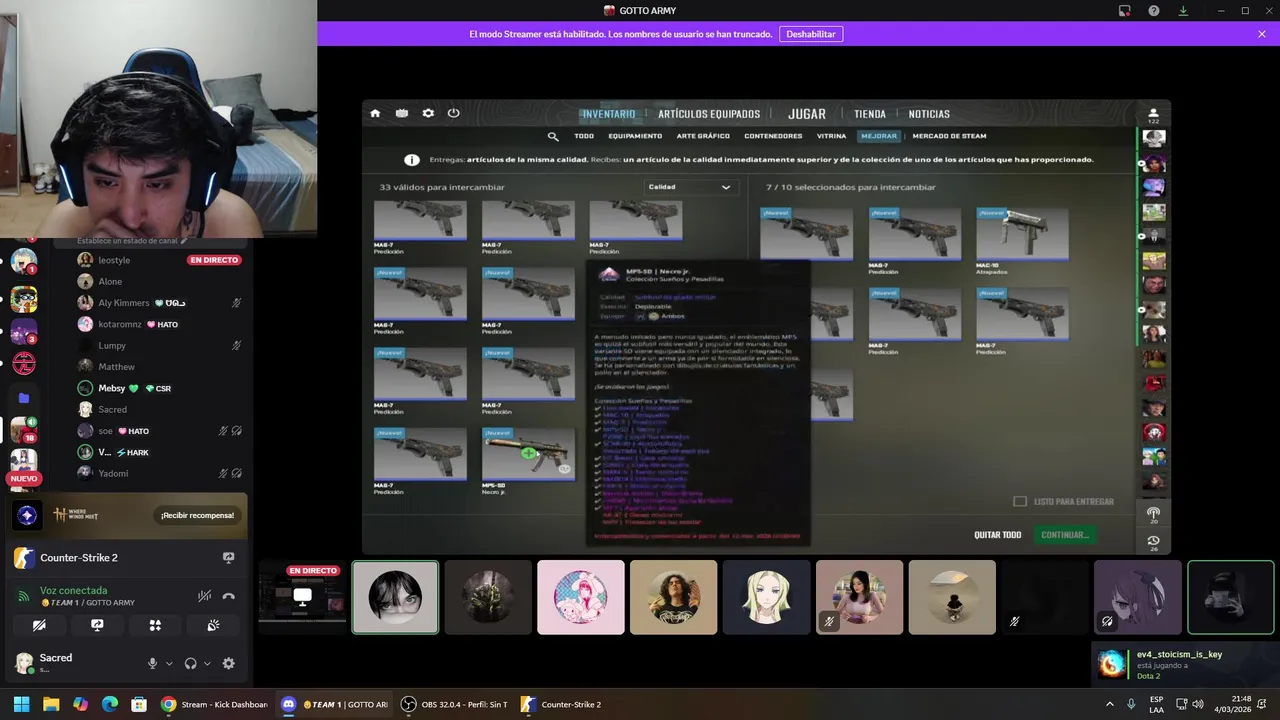This screenshot has height=720, width=1280.
Task: Select the Contenedores filter tab
Action: (773, 136)
